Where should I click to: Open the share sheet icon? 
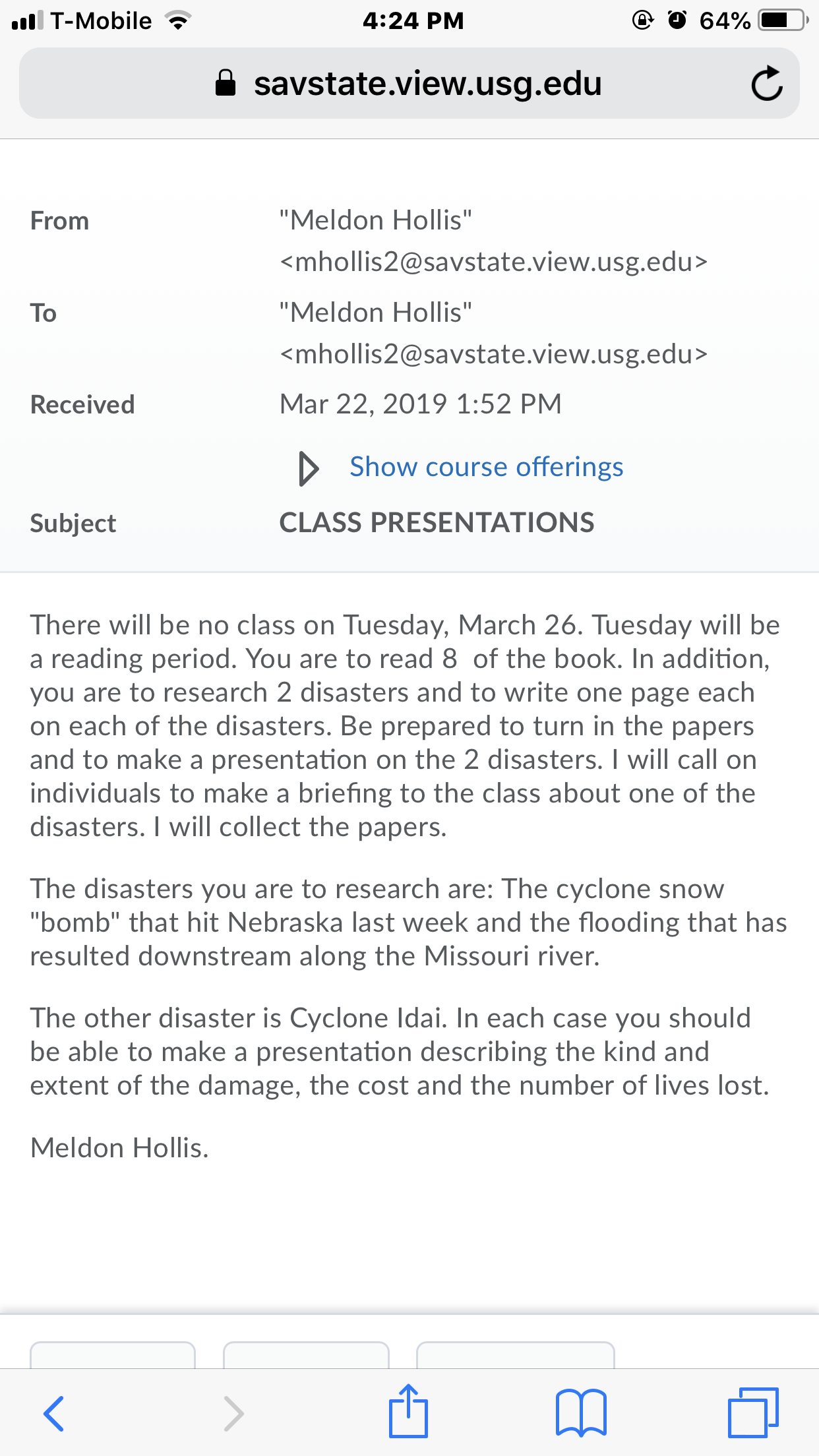[408, 1410]
